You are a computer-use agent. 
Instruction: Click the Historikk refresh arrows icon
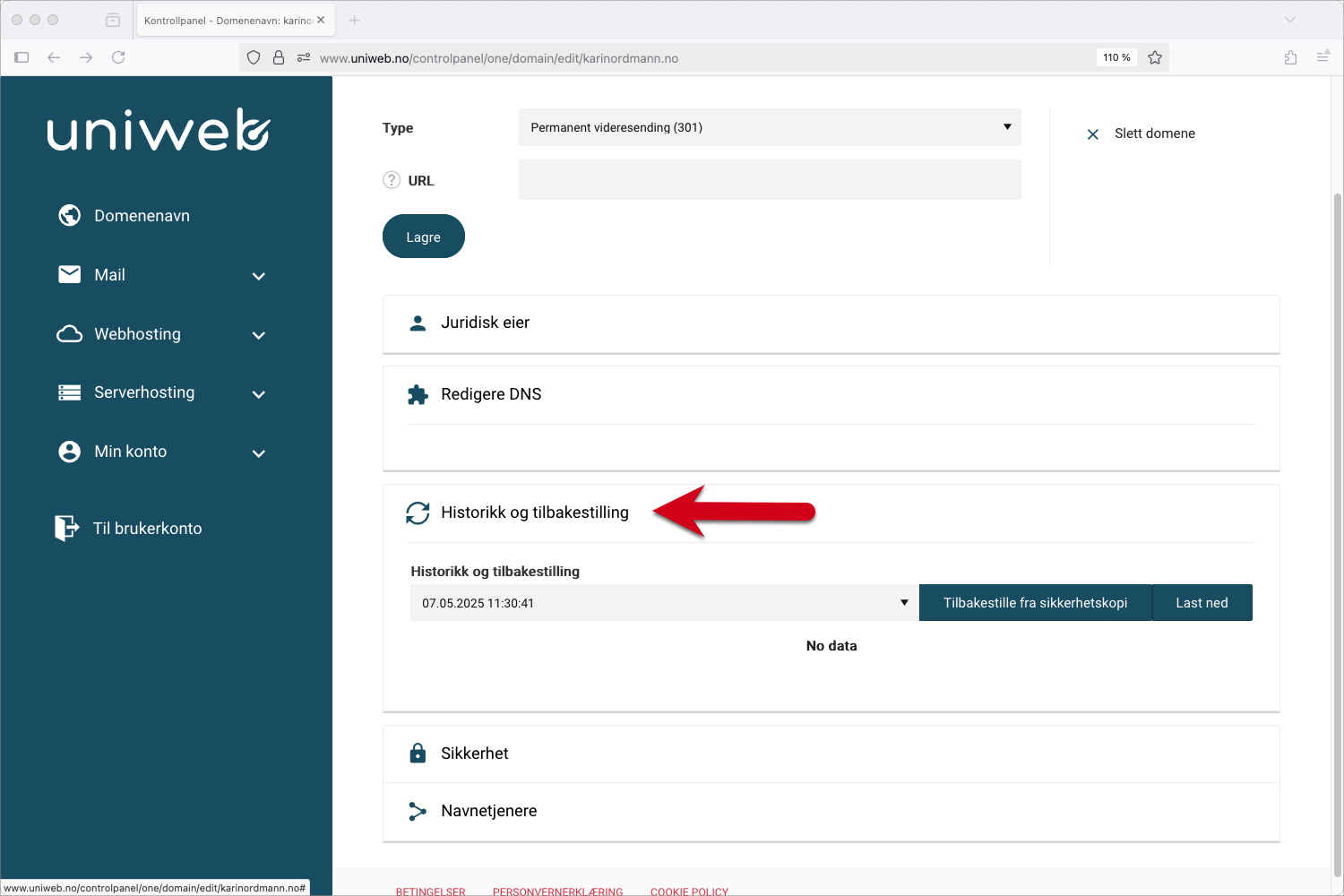point(418,513)
